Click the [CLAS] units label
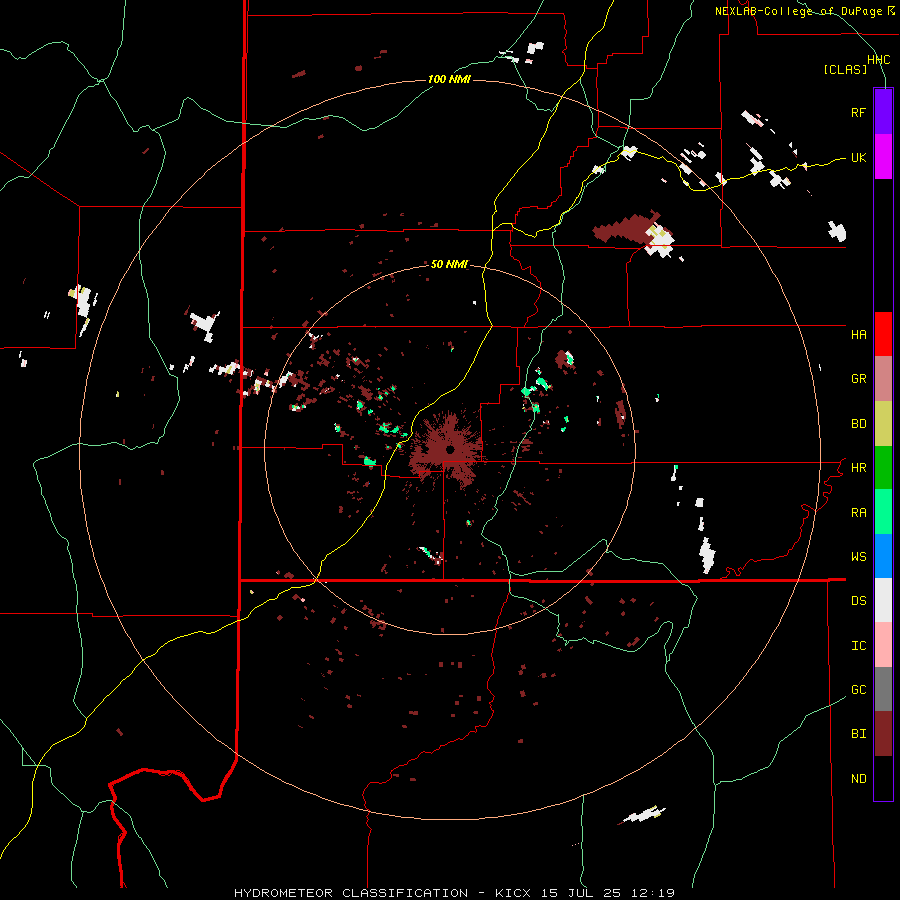Viewport: 900px width, 900px height. (x=845, y=70)
